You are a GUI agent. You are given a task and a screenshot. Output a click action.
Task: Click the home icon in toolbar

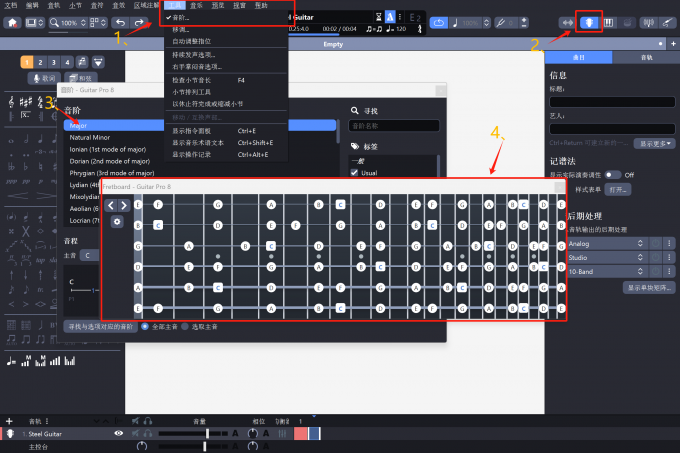(14, 22)
